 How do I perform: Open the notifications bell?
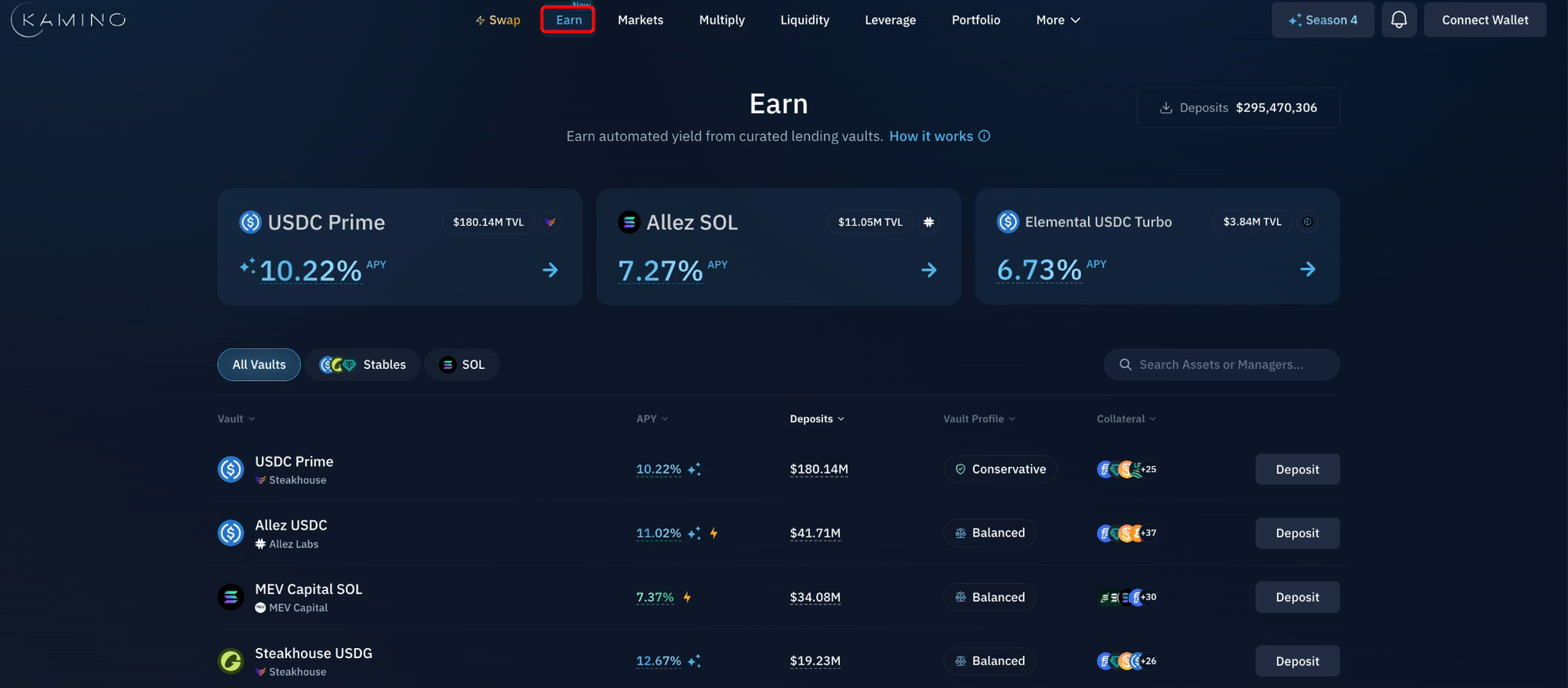point(1399,20)
